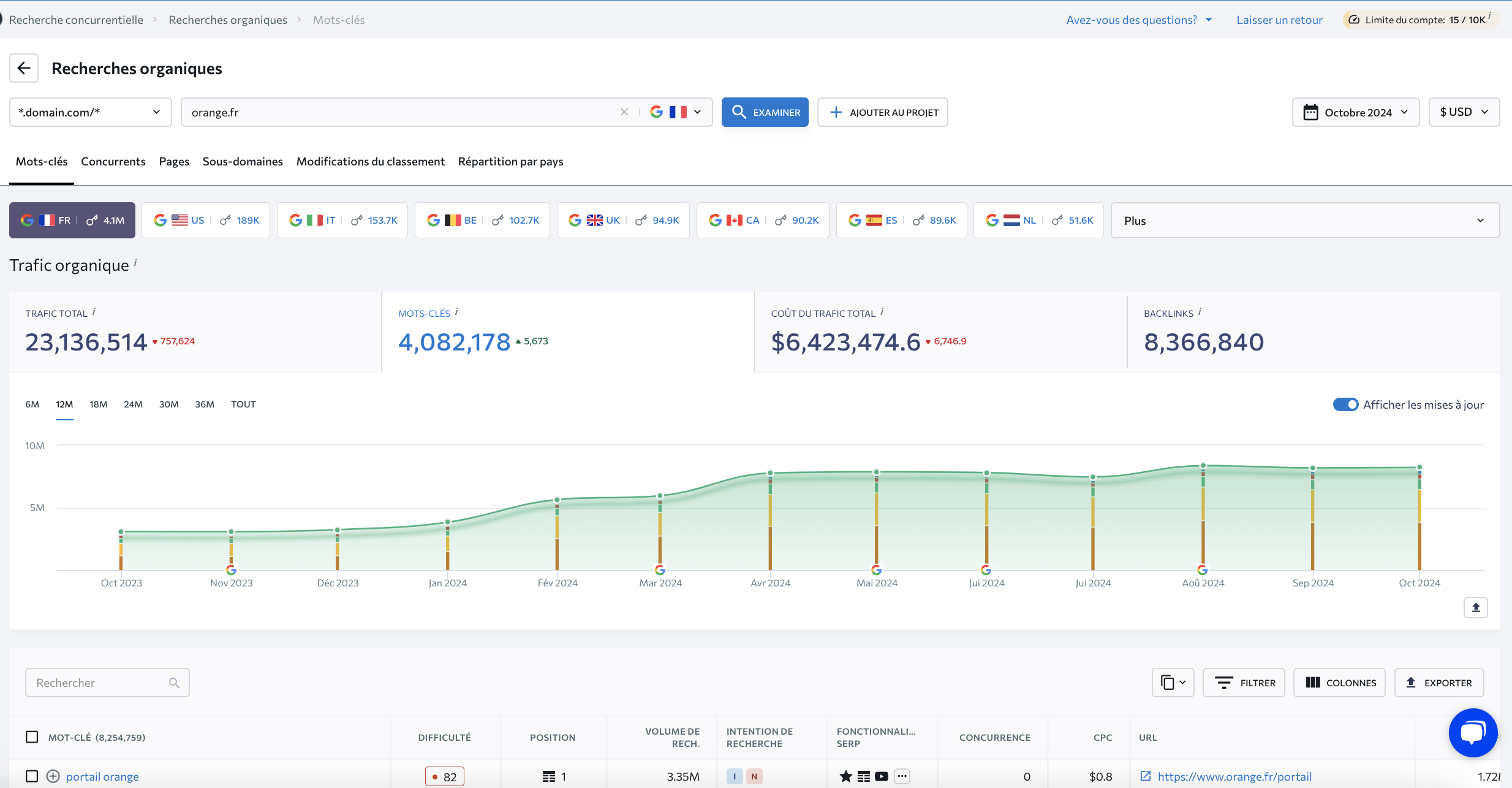
Task: Go back with the left arrow button
Action: [x=24, y=68]
